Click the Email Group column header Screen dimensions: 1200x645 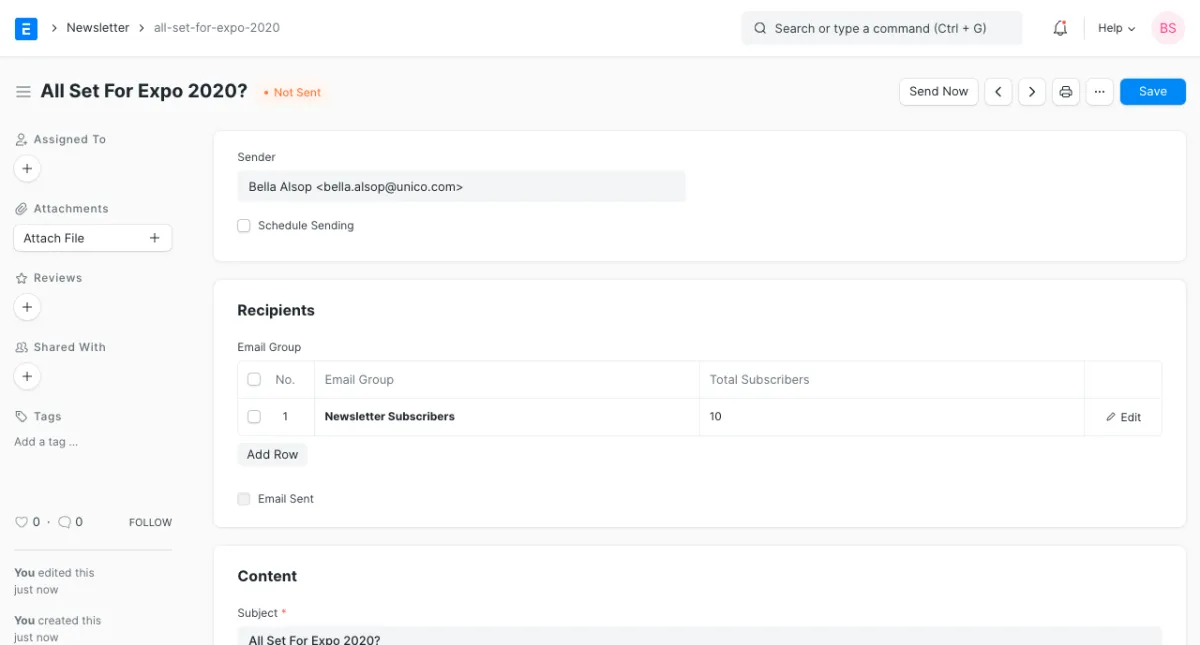(359, 380)
